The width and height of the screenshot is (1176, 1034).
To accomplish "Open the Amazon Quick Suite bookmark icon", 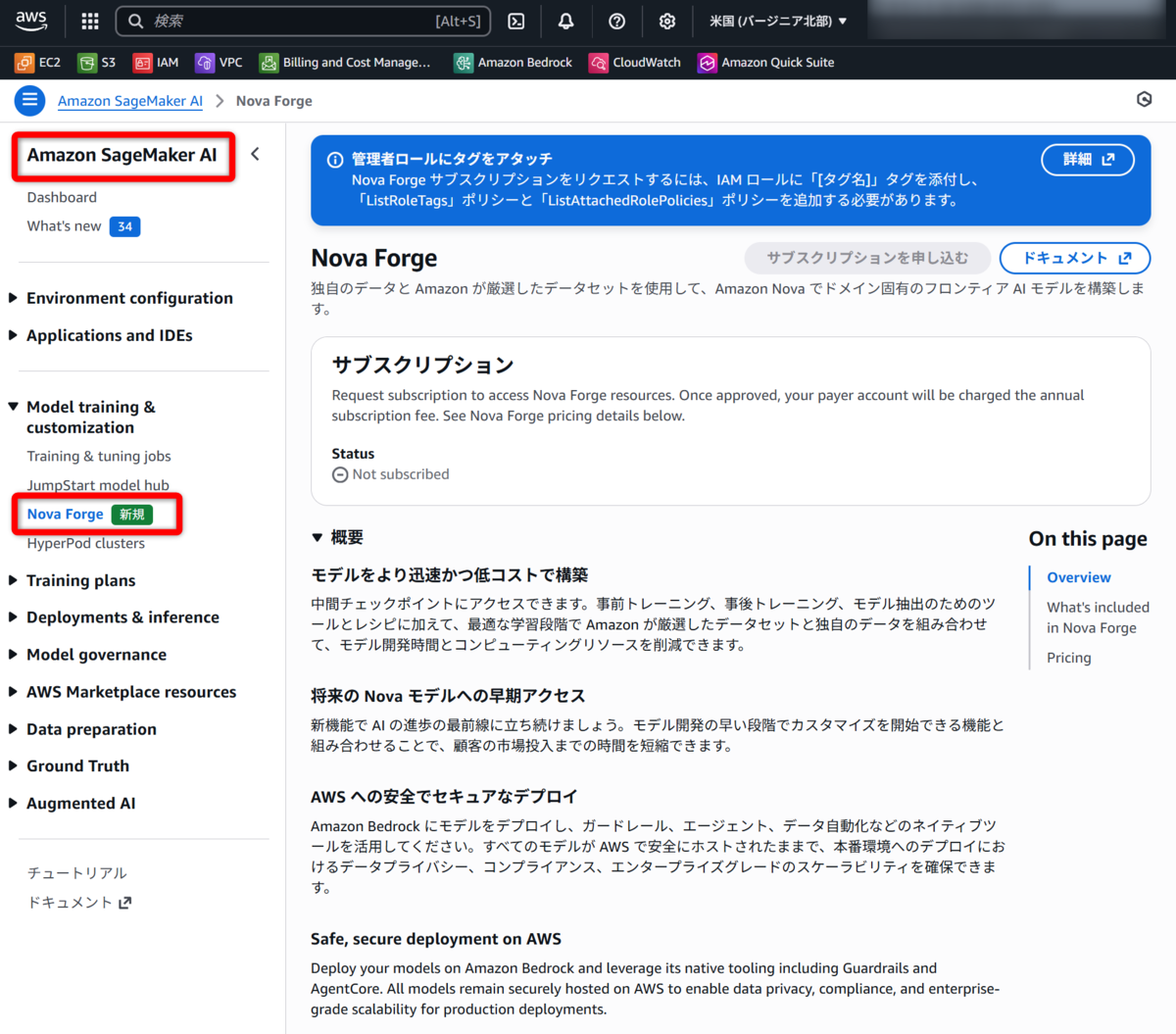I will tap(708, 63).
